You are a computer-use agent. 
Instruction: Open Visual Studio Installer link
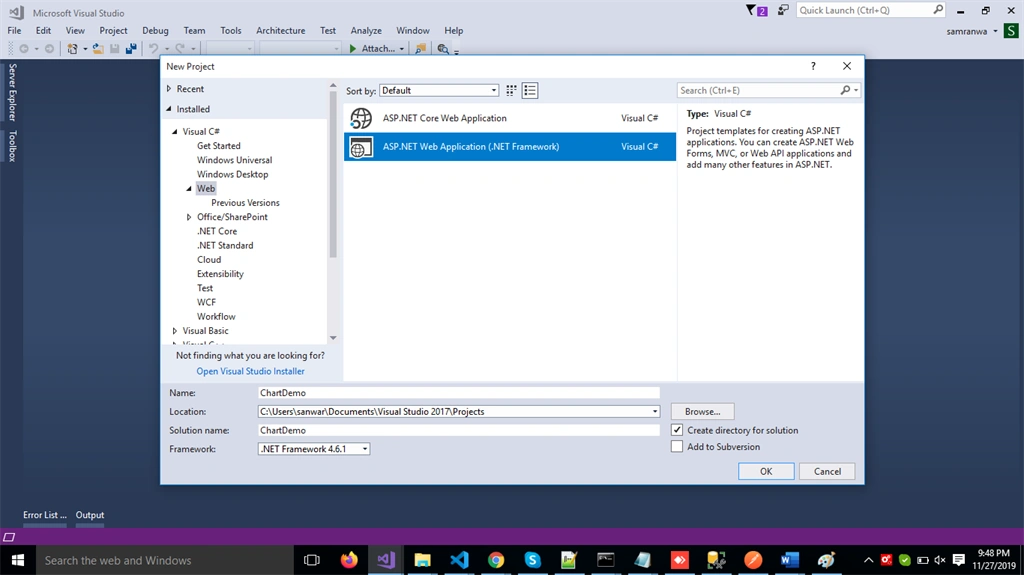251,371
